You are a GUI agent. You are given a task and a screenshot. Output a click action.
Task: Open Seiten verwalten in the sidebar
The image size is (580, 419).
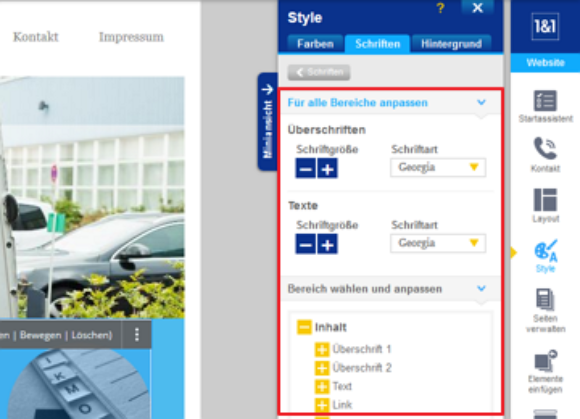point(545,311)
